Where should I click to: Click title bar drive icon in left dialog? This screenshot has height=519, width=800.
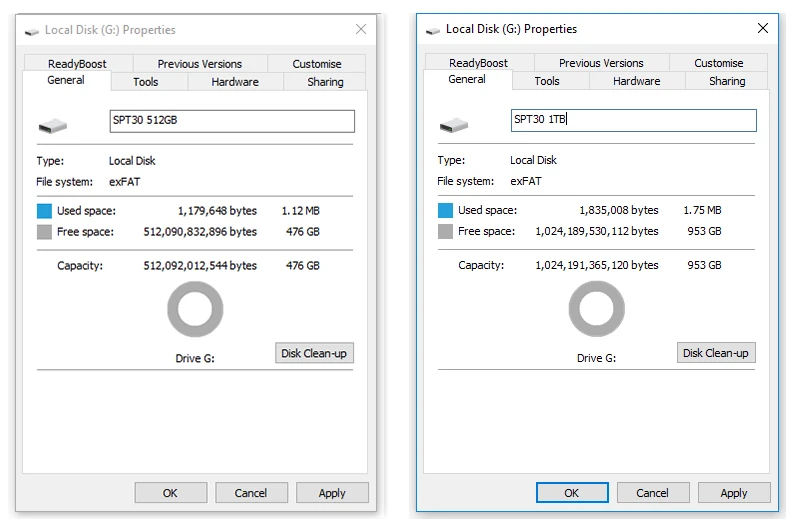pos(32,32)
